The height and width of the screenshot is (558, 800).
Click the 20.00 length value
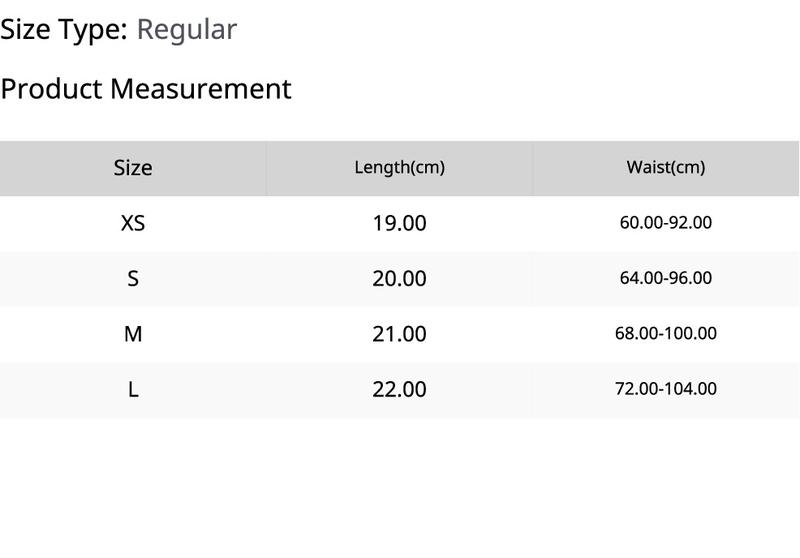399,279
